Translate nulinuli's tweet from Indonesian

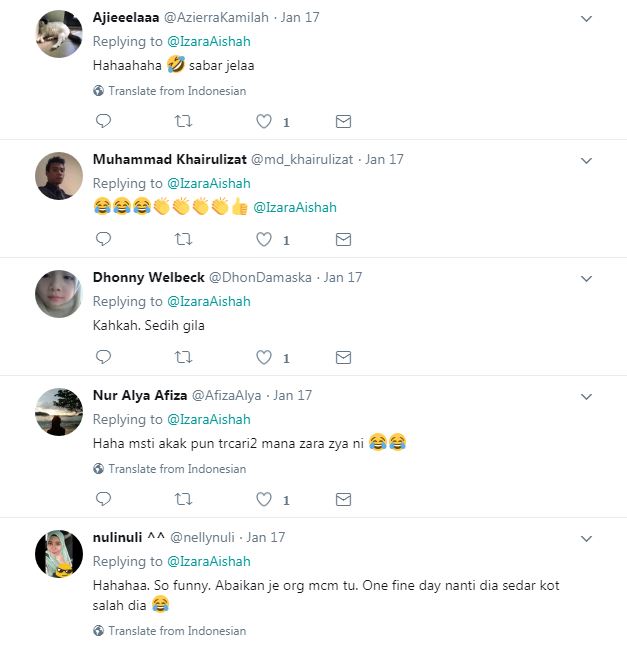pyautogui.click(x=176, y=631)
